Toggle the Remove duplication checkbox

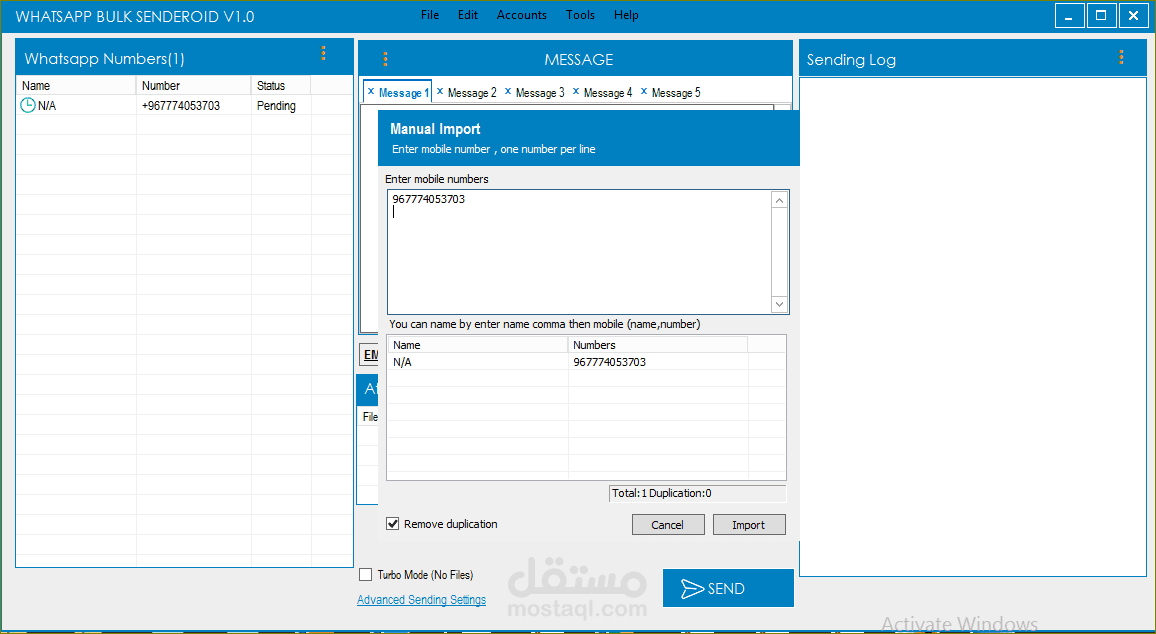coord(393,524)
